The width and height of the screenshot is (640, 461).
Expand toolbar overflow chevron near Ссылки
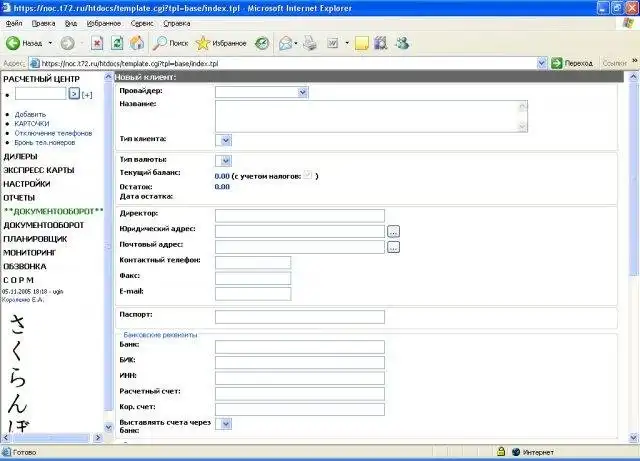coord(635,60)
